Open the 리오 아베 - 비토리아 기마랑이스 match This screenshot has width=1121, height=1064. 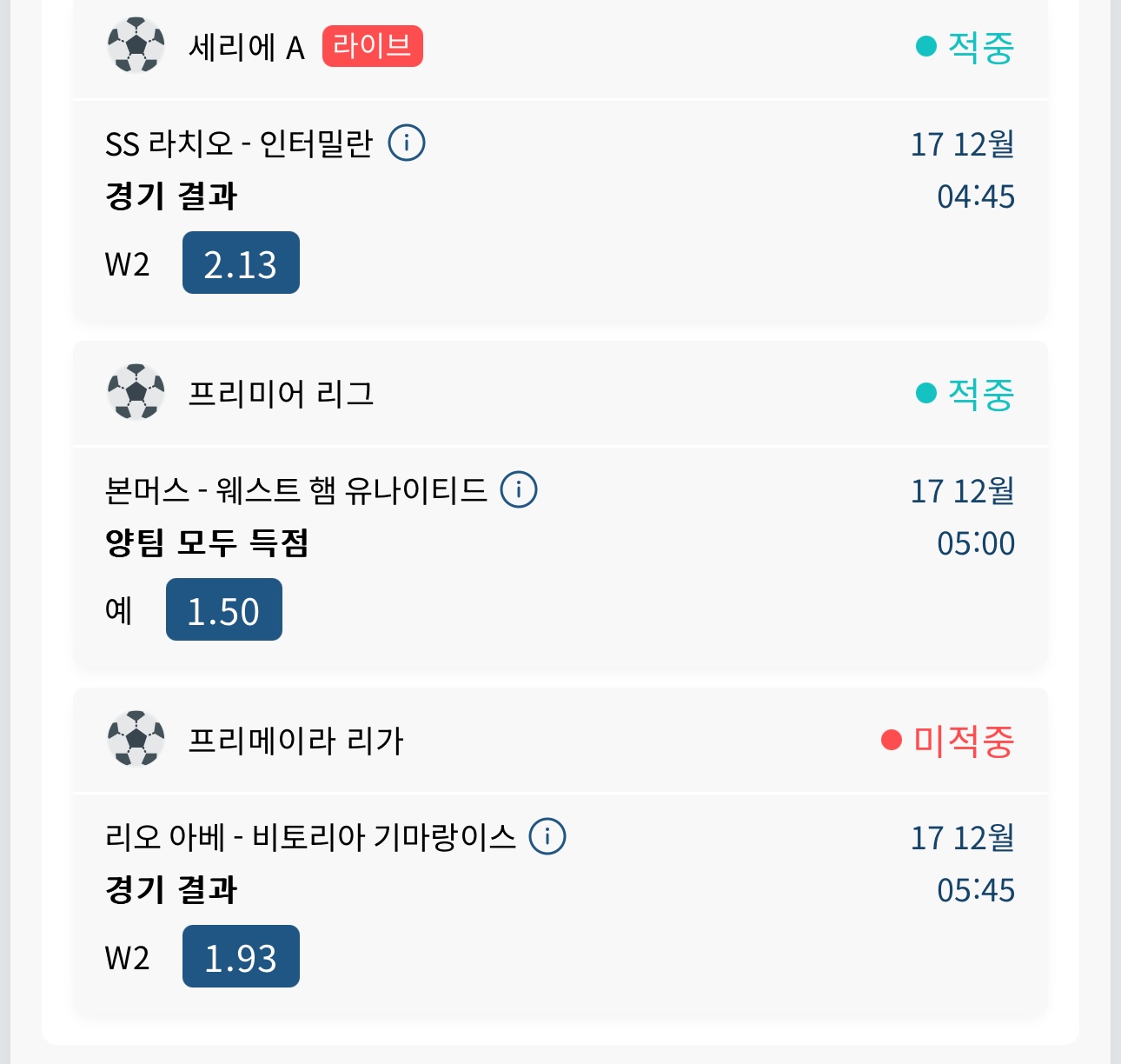[310, 837]
